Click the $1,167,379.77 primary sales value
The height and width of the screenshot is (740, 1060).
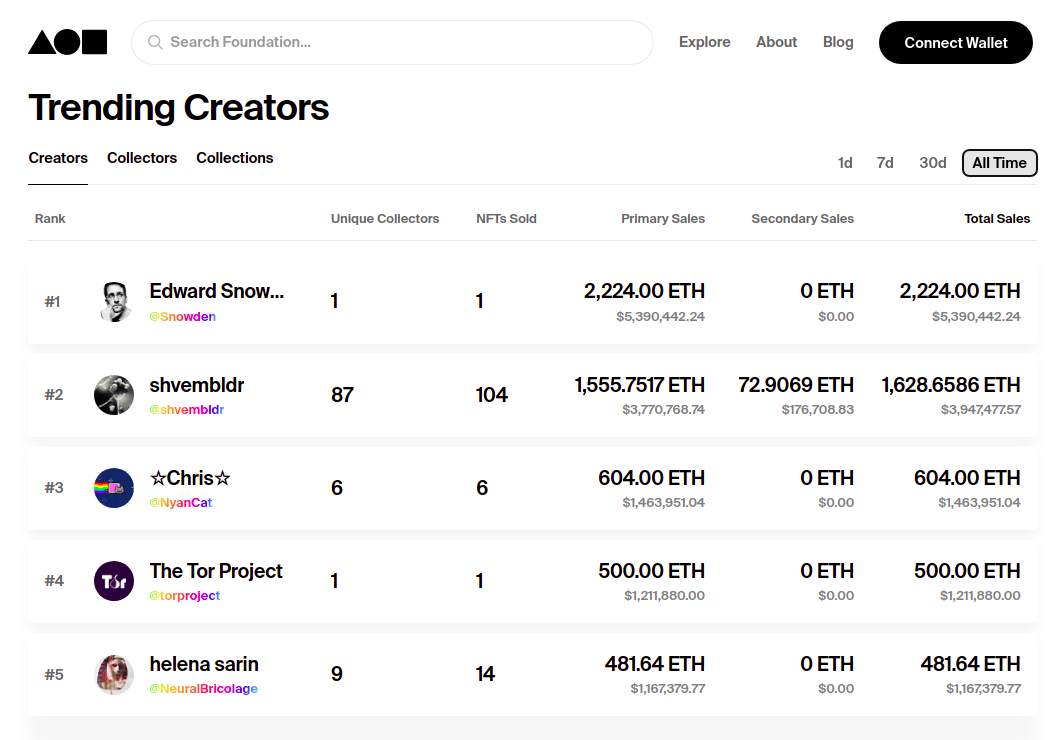click(668, 689)
